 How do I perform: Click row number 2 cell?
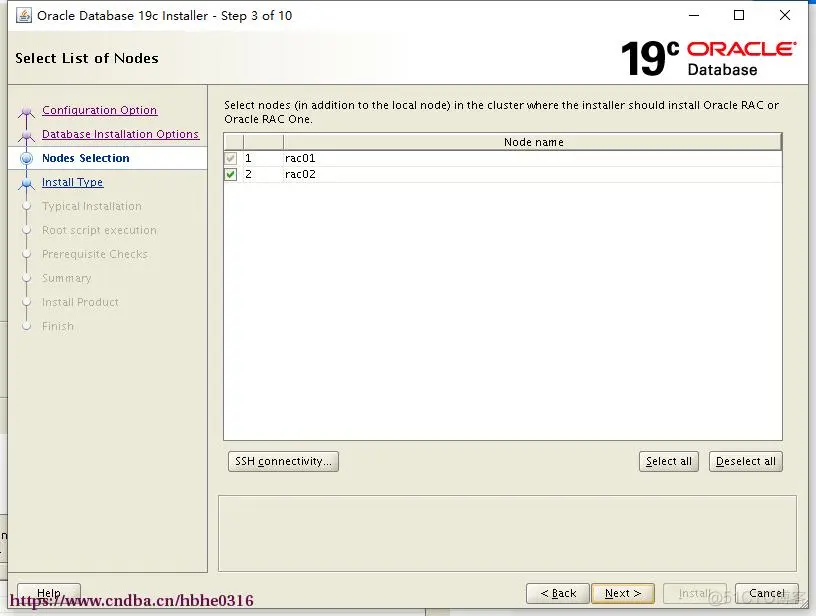(263, 174)
